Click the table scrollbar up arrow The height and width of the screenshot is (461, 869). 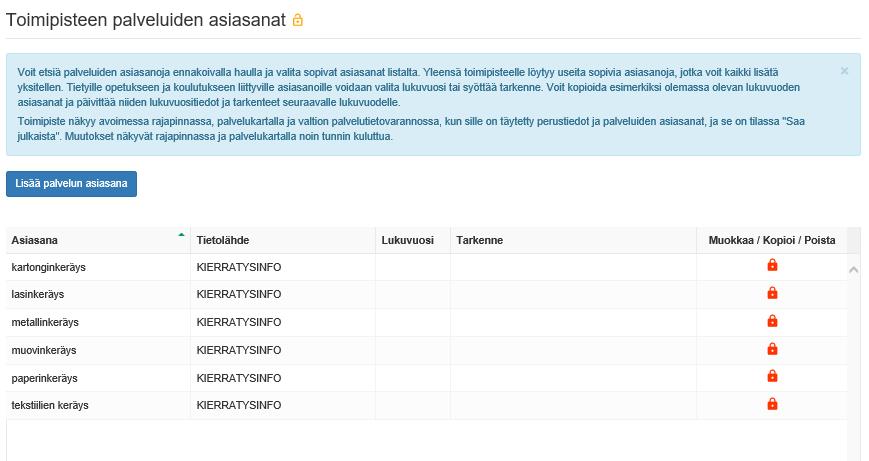point(853,270)
